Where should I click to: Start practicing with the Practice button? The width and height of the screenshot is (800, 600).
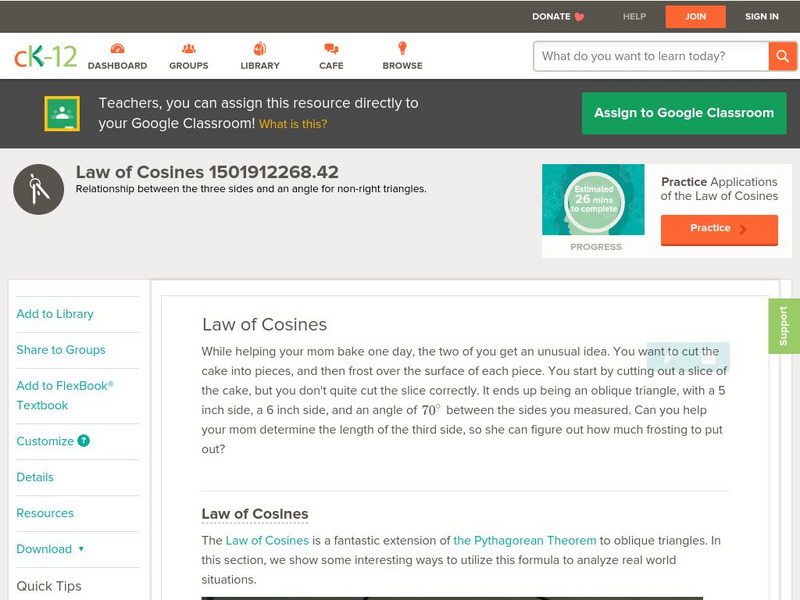point(718,229)
